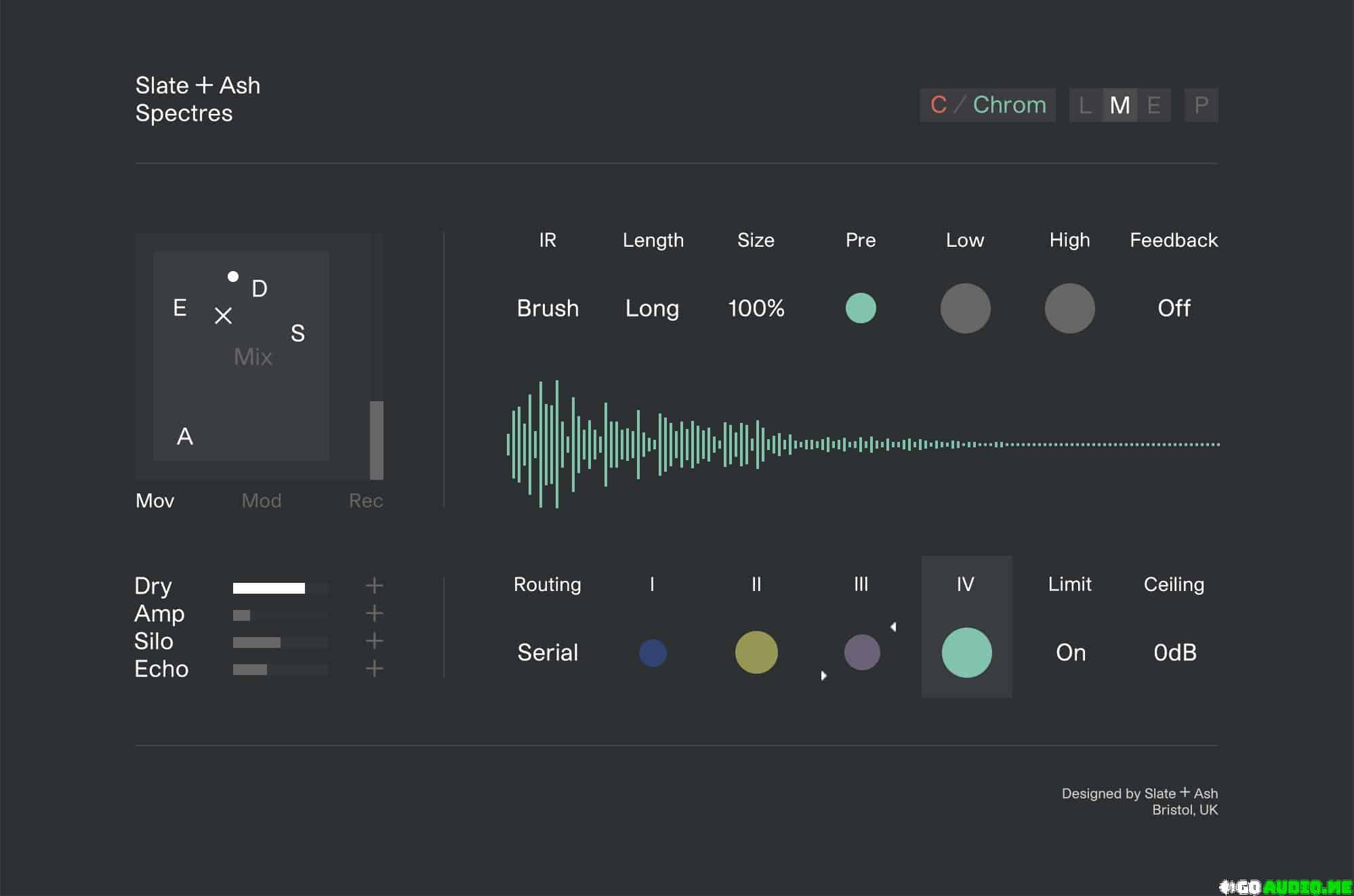Click the Dry label

[153, 586]
